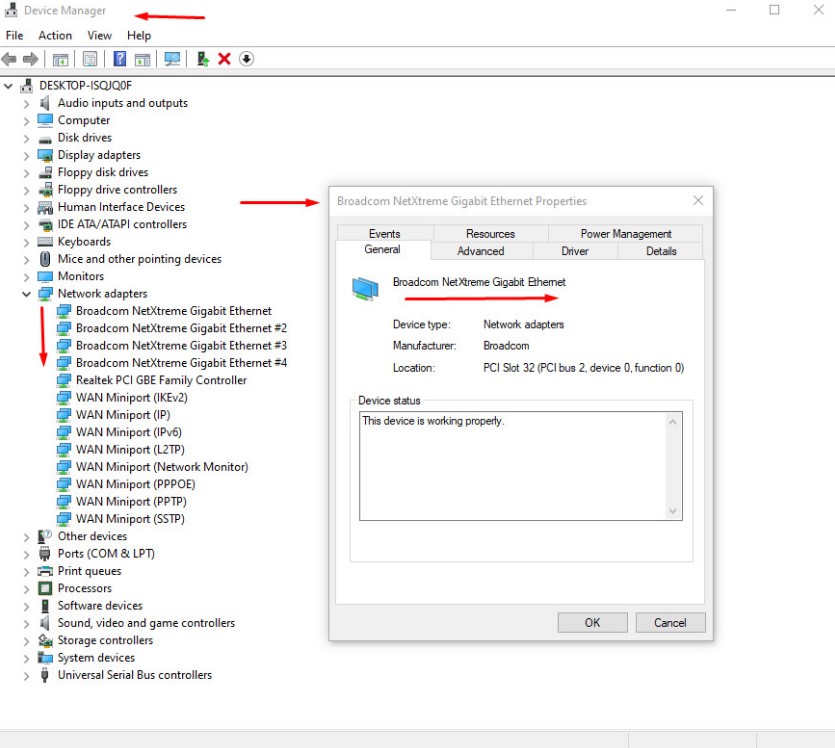The height and width of the screenshot is (748, 835).
Task: Click the Scan for hardware changes monitor icon
Action: [172, 59]
